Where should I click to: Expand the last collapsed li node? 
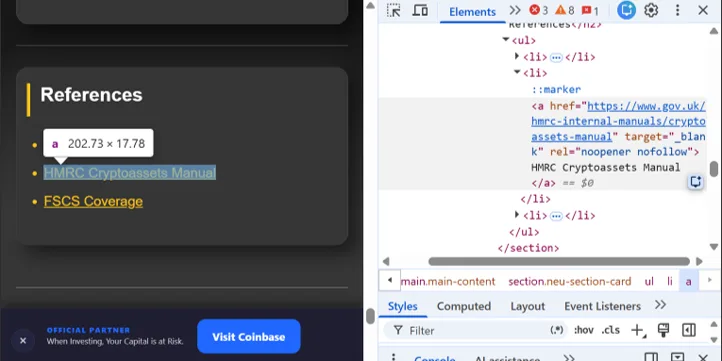517,215
